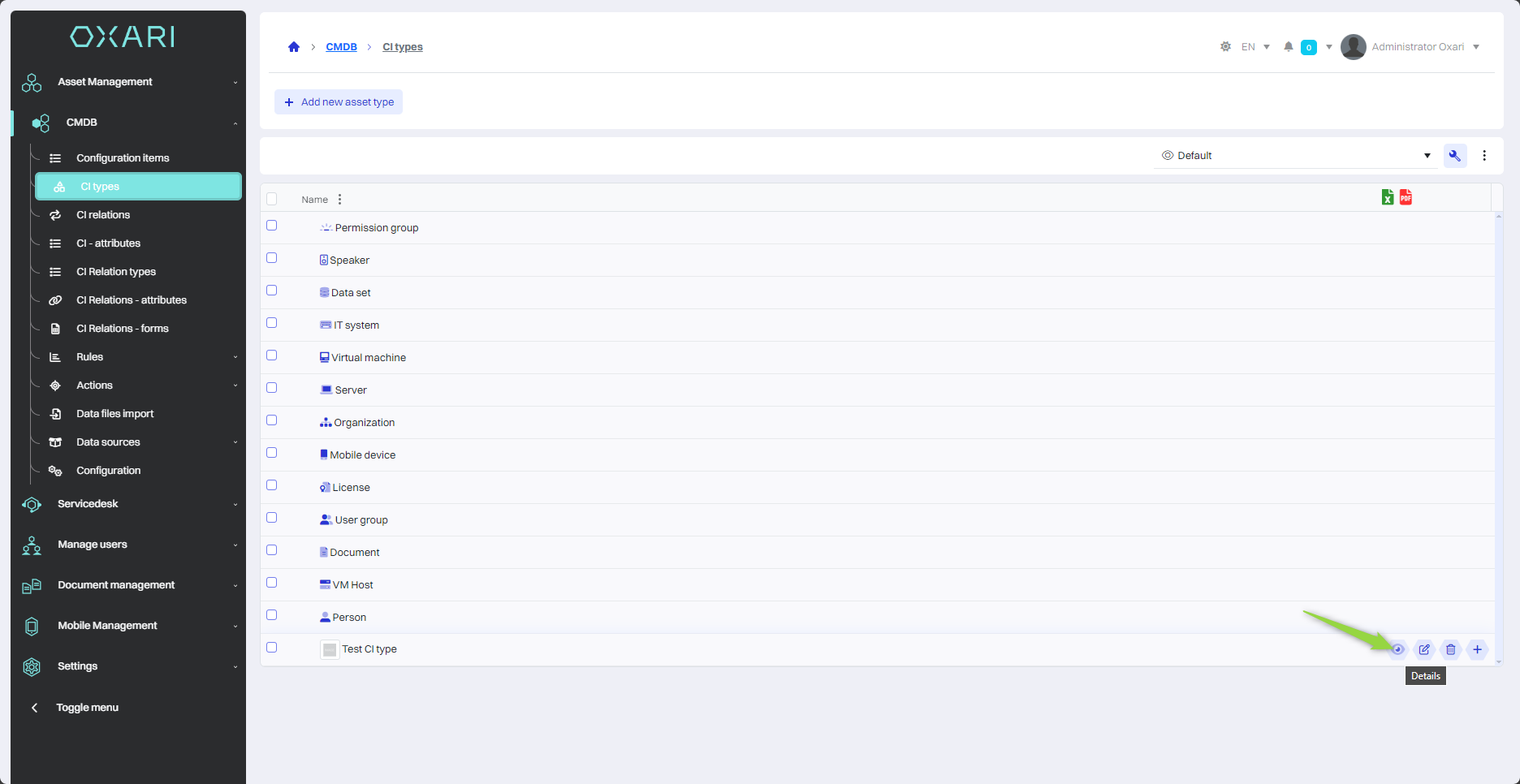
Task: Select Configuration items in the sidebar
Action: [123, 158]
